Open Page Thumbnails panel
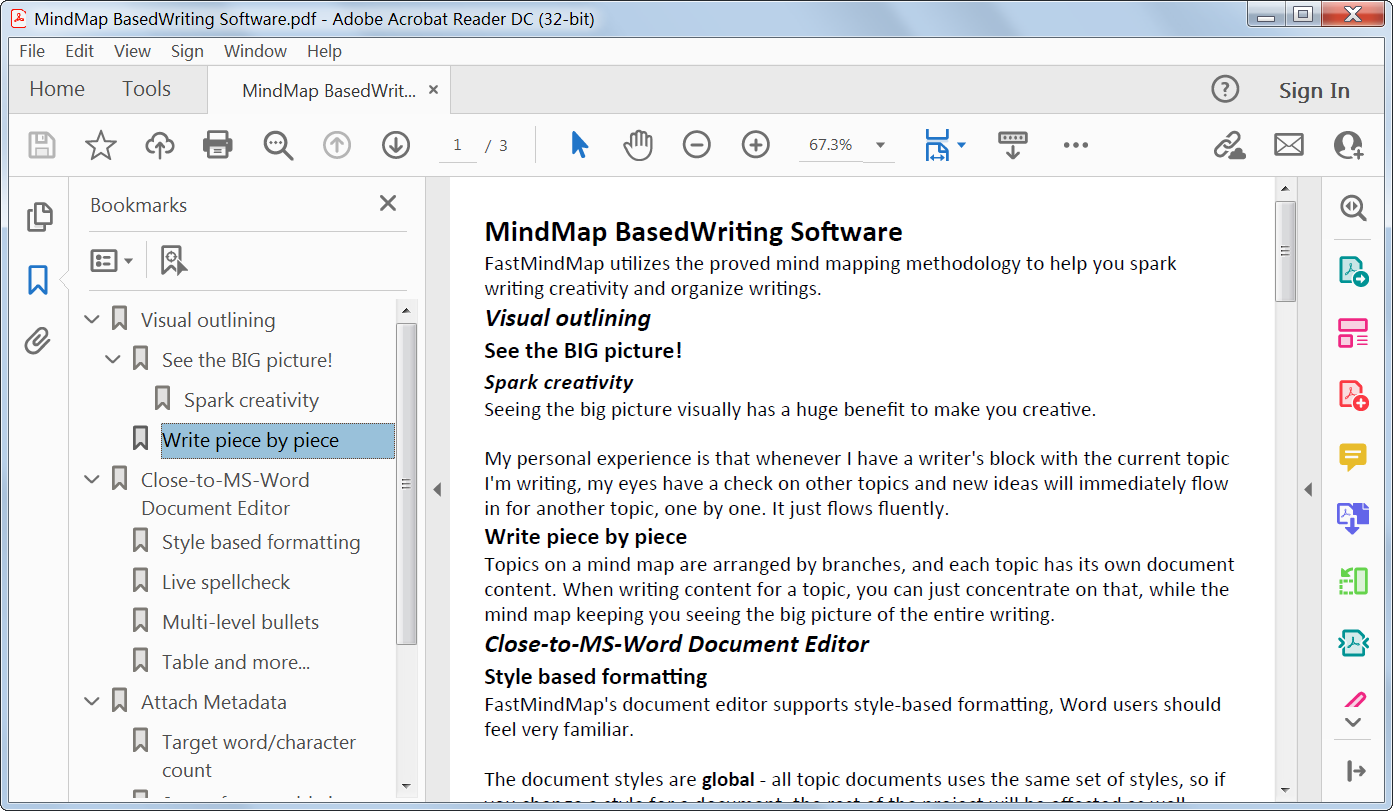 point(38,217)
